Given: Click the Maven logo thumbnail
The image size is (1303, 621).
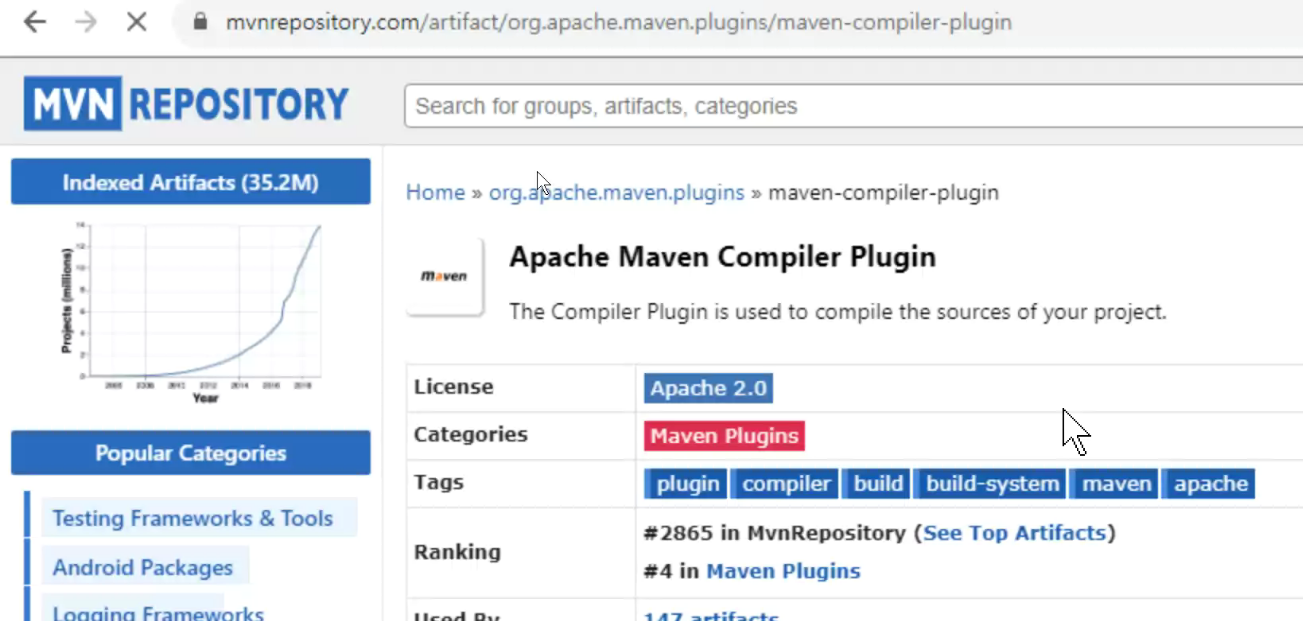Looking at the screenshot, I should tap(445, 277).
